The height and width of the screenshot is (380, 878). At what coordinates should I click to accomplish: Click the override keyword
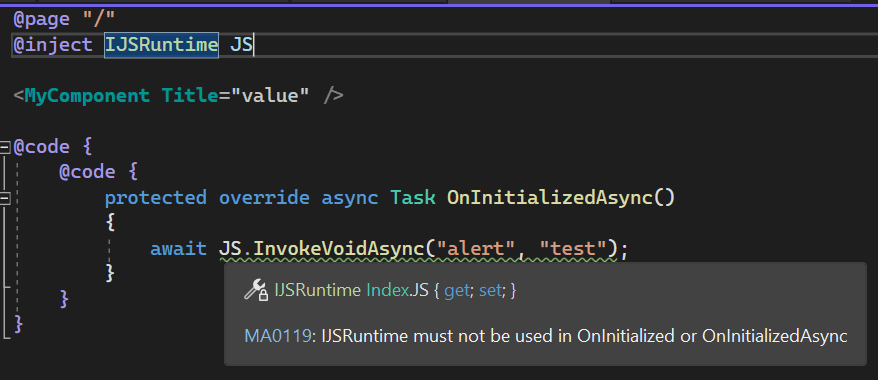click(x=264, y=197)
